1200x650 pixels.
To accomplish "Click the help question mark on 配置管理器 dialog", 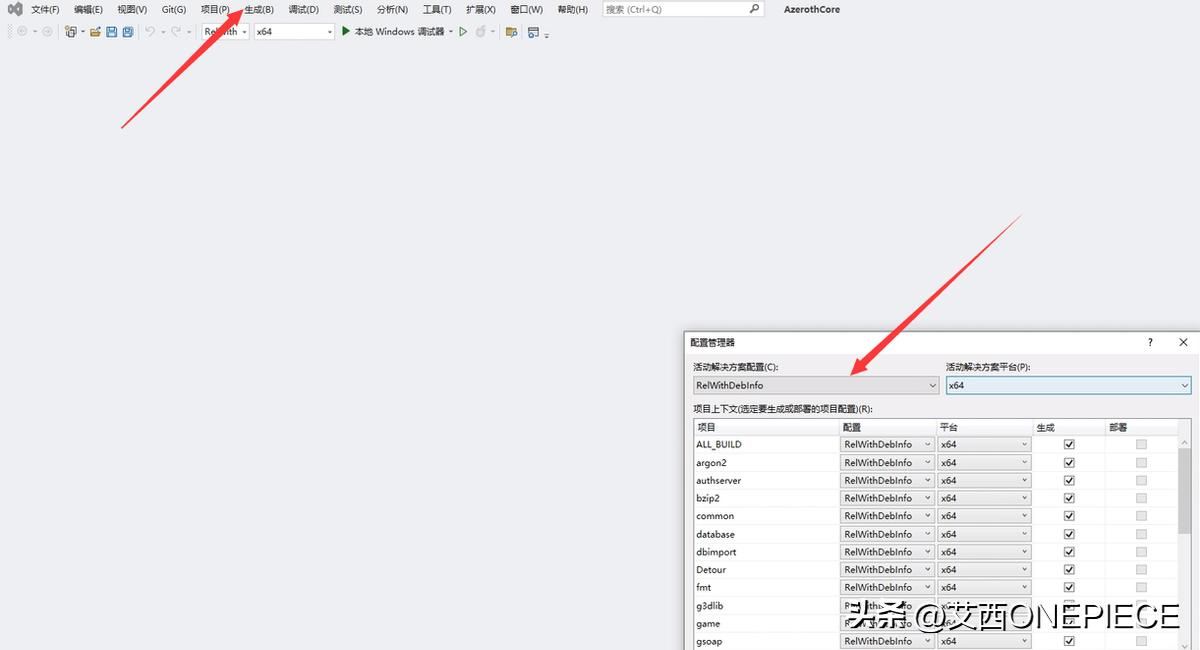I will (1149, 342).
